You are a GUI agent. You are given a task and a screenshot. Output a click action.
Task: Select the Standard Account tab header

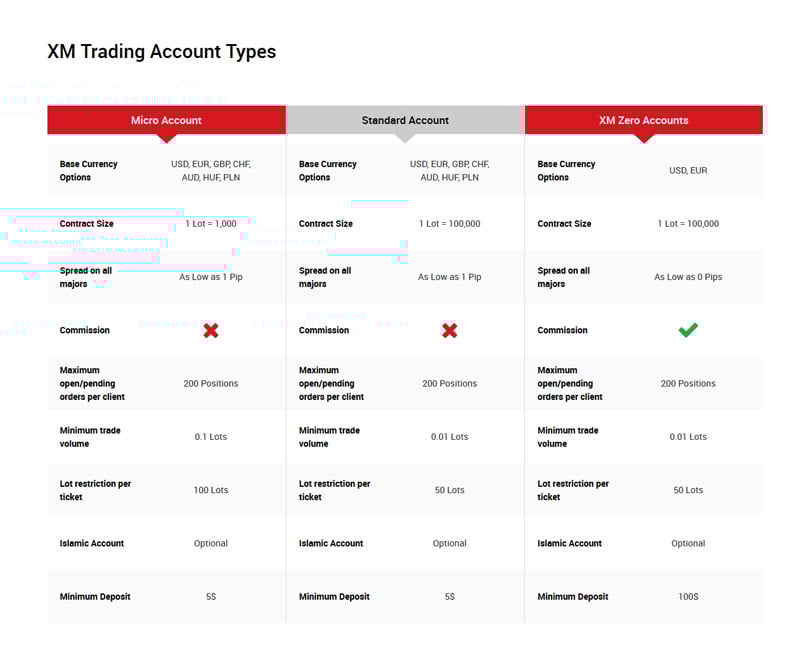[405, 120]
